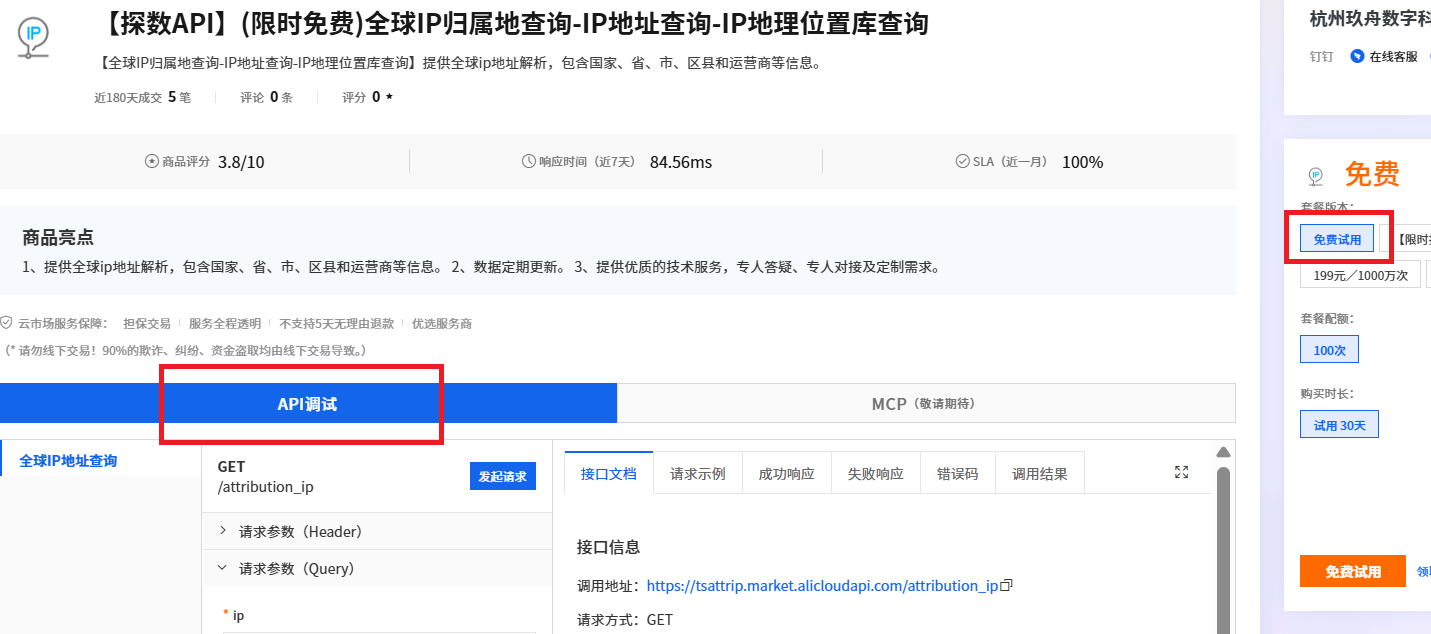Screen dimensions: 1431x634
Task: Expand the 请求参数 (Header) section
Action: [376, 531]
